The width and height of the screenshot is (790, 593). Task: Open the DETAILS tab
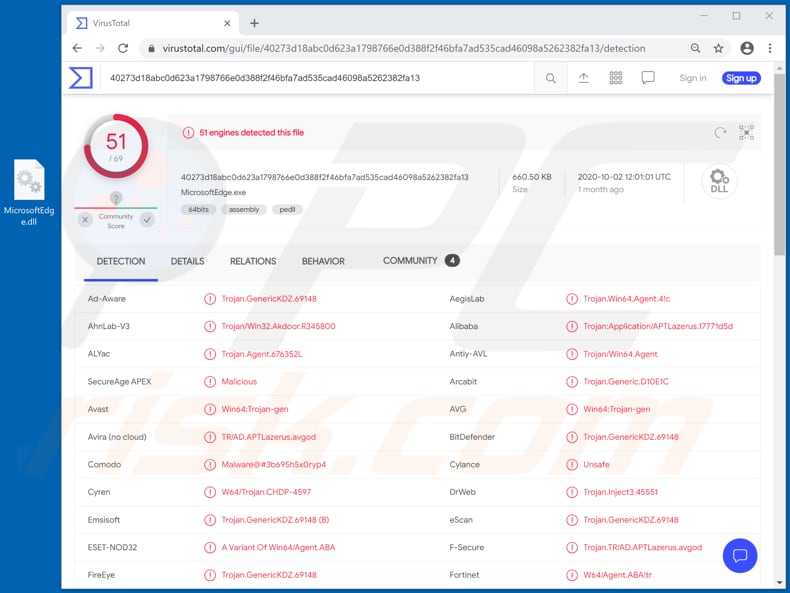click(187, 261)
